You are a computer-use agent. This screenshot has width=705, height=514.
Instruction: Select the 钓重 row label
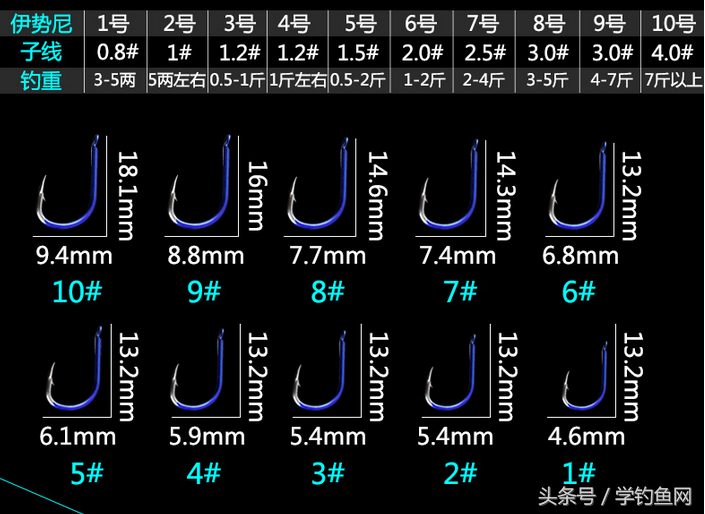click(x=41, y=81)
